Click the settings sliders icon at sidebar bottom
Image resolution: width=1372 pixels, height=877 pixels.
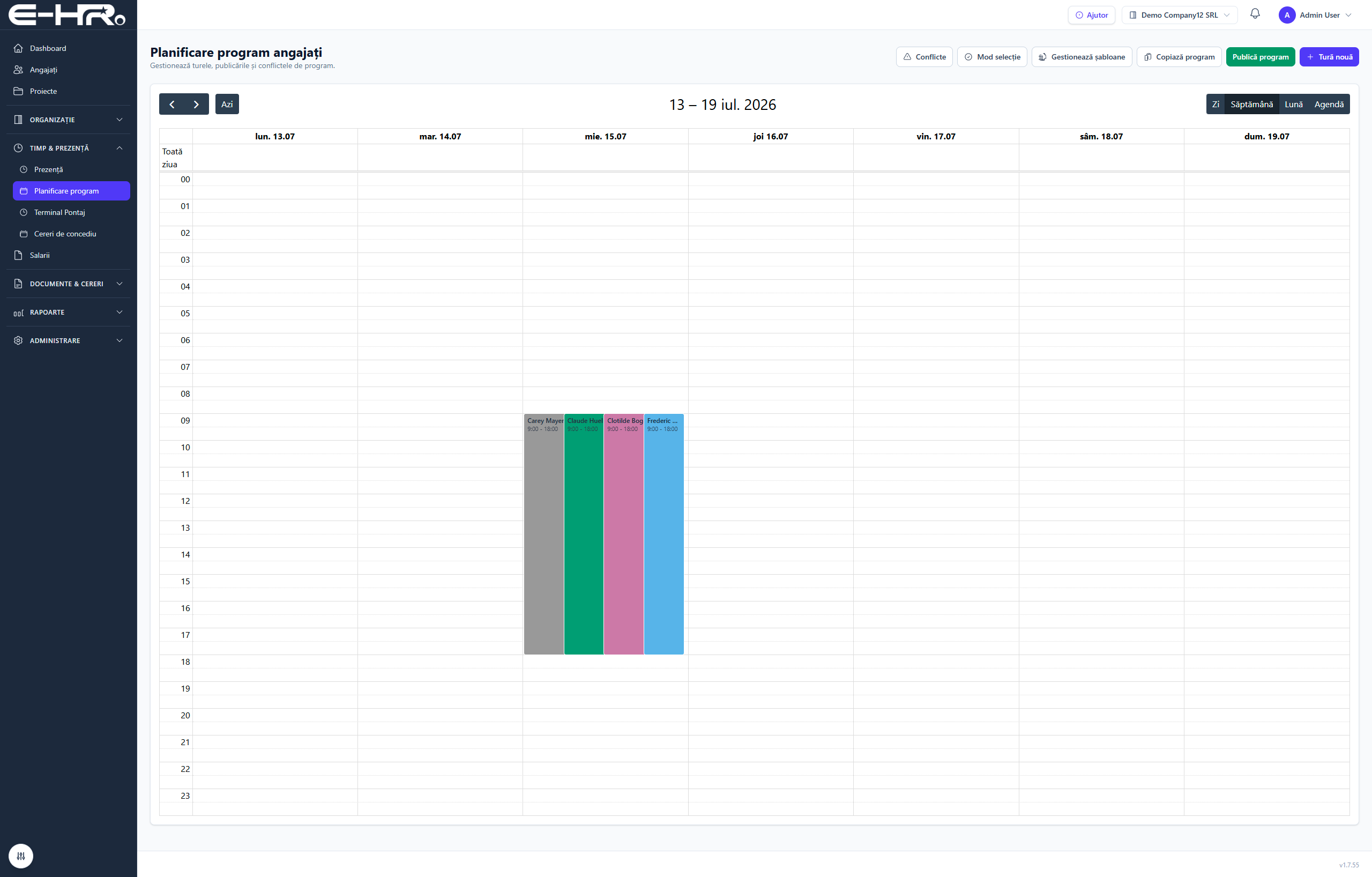click(x=21, y=856)
